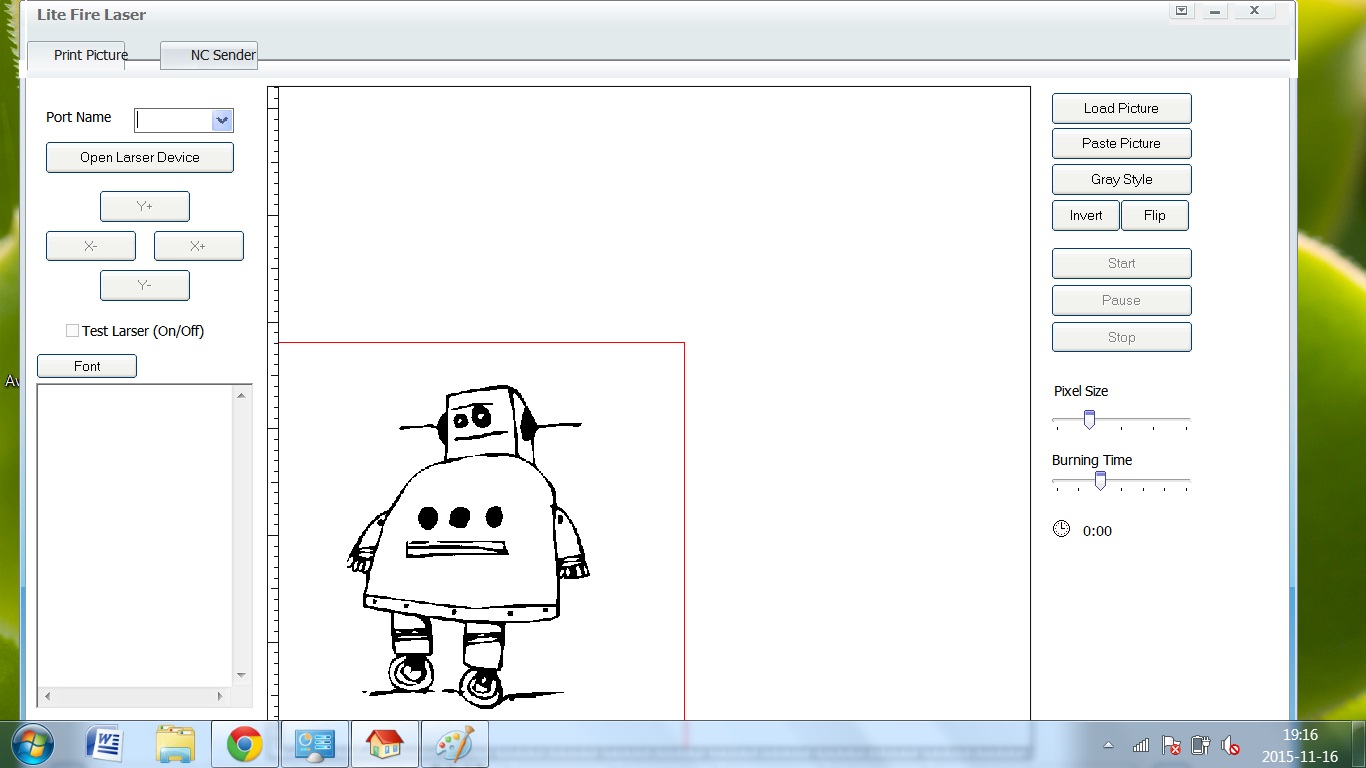Click into the Port Name input field

(173, 120)
